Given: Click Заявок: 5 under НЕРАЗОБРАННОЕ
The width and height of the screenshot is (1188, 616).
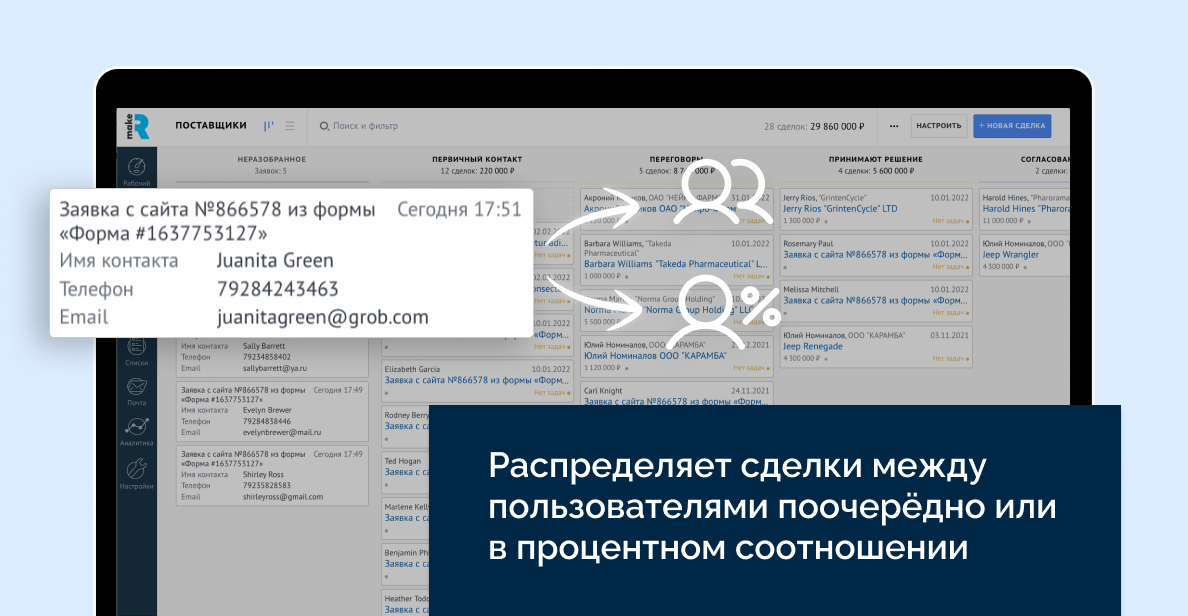Looking at the screenshot, I should click(x=271, y=171).
